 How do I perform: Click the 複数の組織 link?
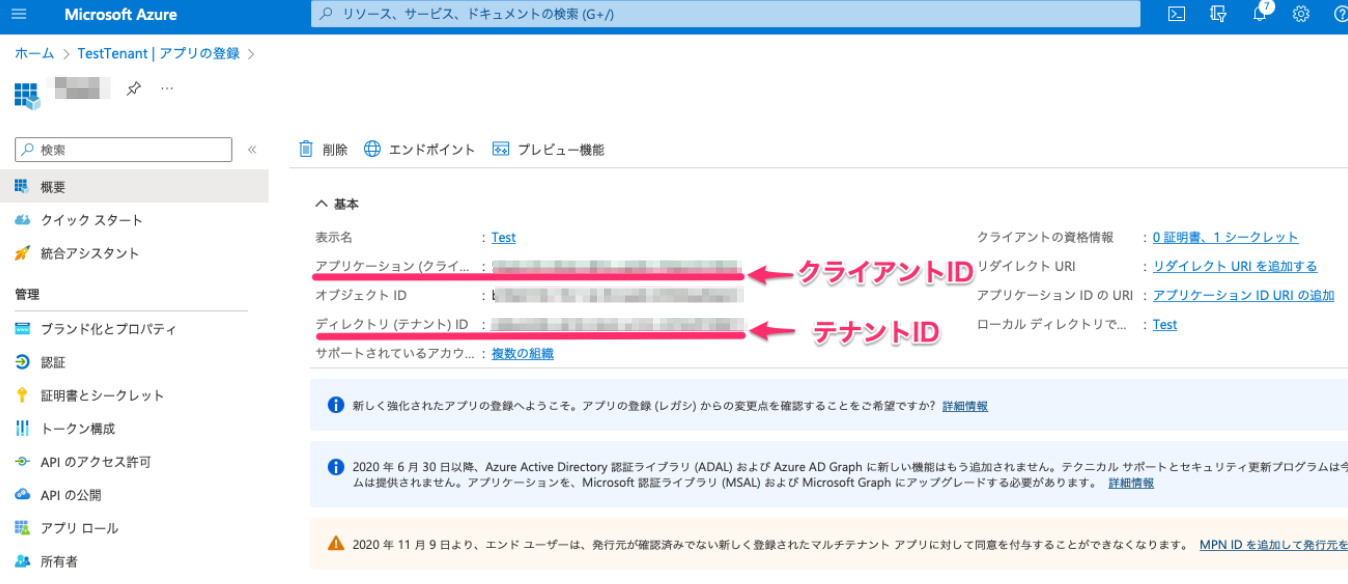click(x=522, y=354)
